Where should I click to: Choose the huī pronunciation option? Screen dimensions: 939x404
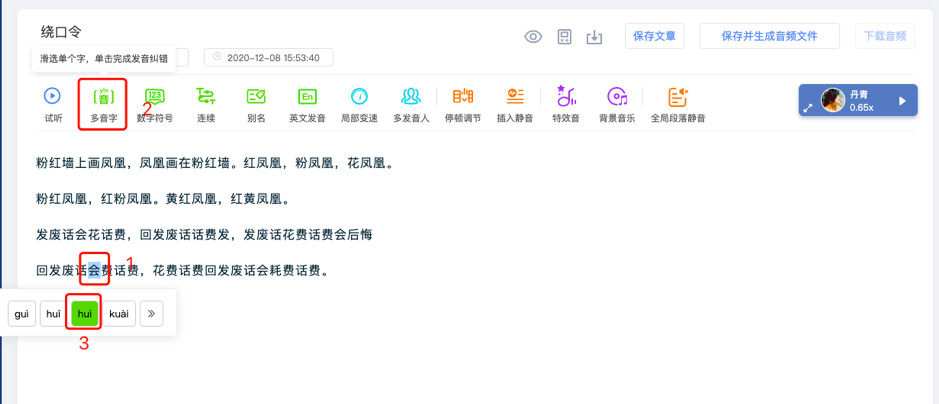pos(54,314)
